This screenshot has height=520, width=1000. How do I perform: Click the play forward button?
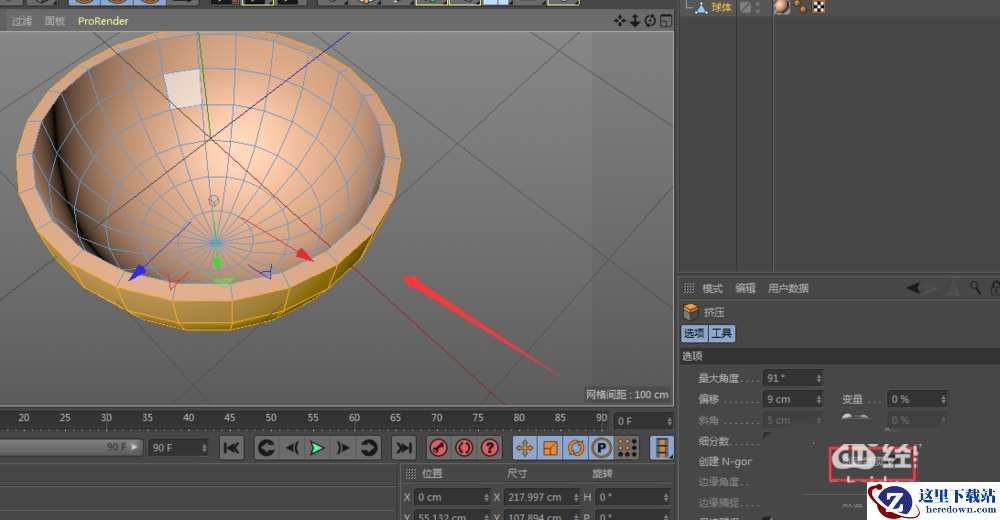click(x=317, y=448)
